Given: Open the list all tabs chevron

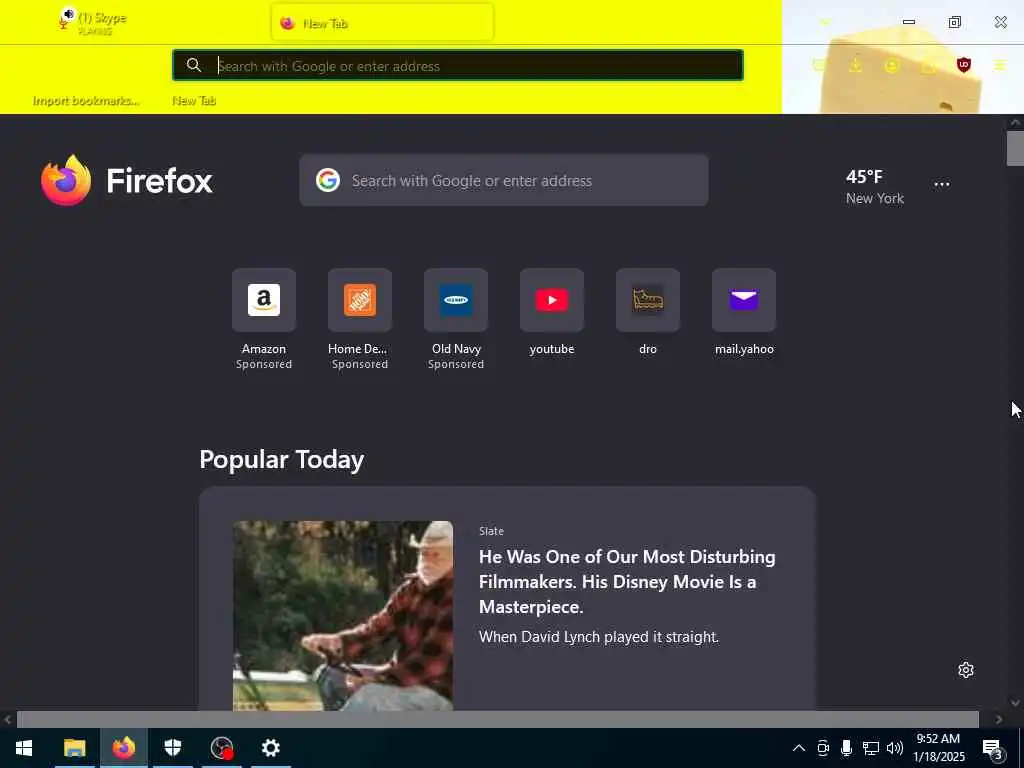Looking at the screenshot, I should [x=825, y=23].
